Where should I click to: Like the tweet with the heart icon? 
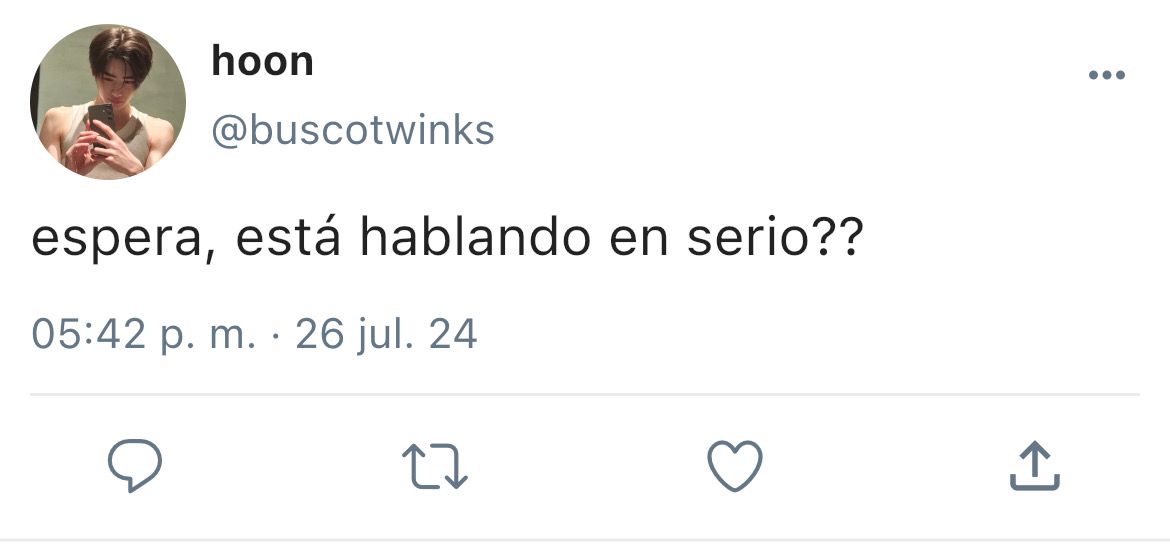click(x=735, y=465)
